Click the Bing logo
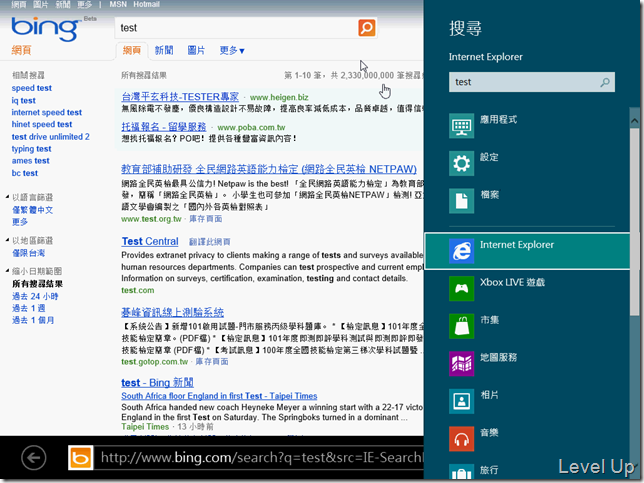Viewport: 644px width, 483px height. coord(46,29)
